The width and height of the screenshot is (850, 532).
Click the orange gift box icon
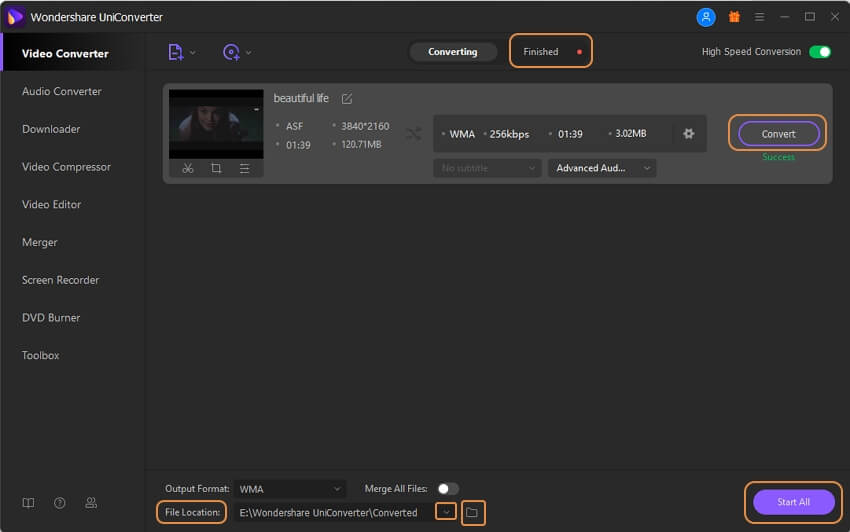coord(734,17)
